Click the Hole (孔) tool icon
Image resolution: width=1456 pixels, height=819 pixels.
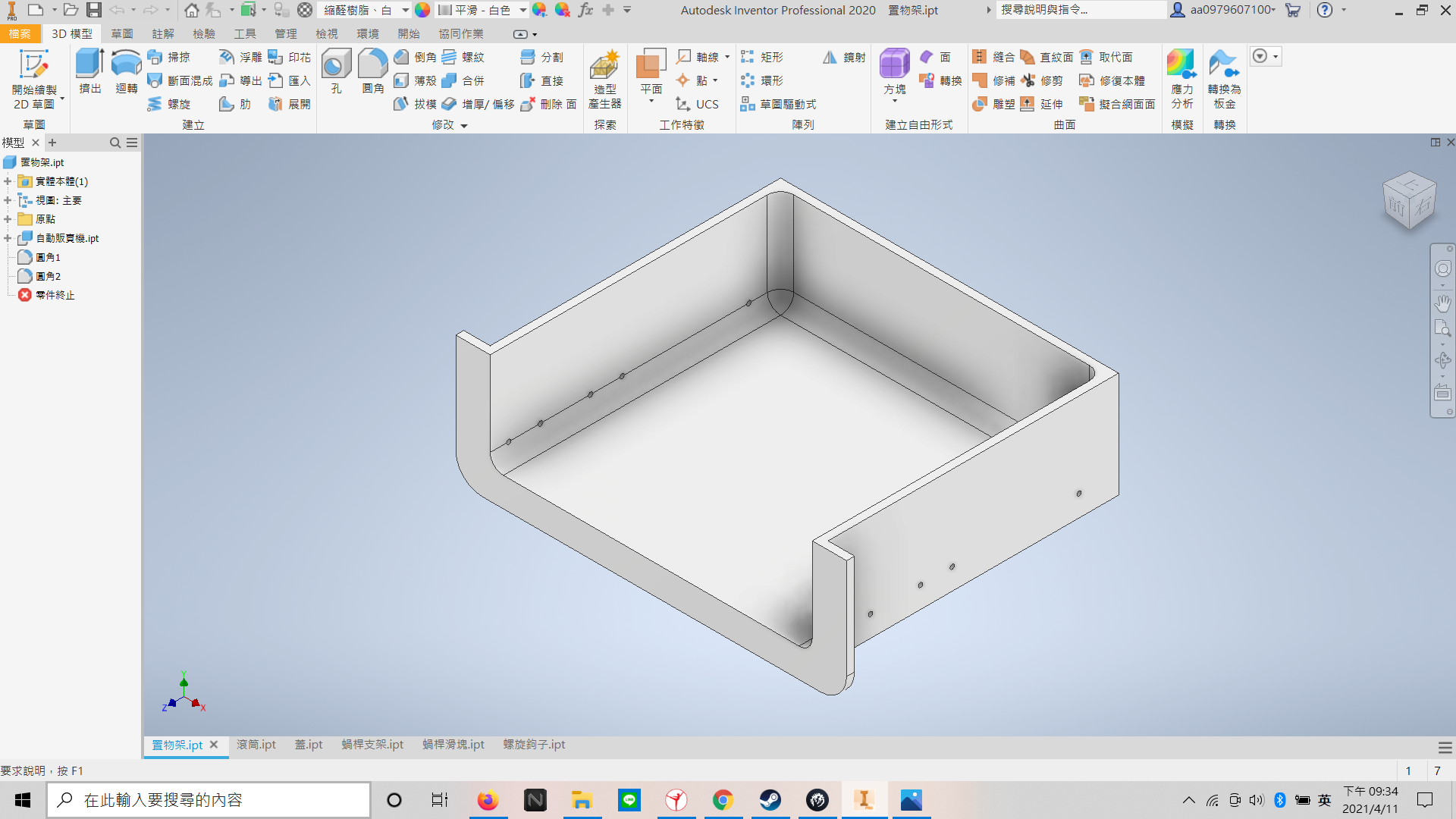click(336, 71)
